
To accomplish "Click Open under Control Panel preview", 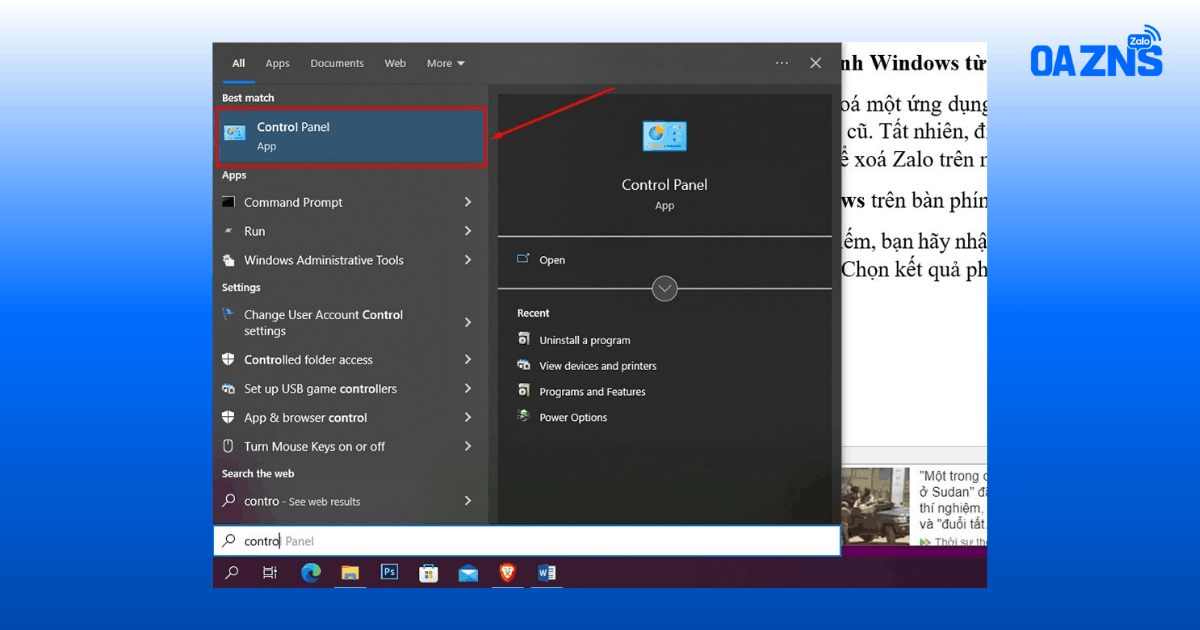I will [x=552, y=260].
